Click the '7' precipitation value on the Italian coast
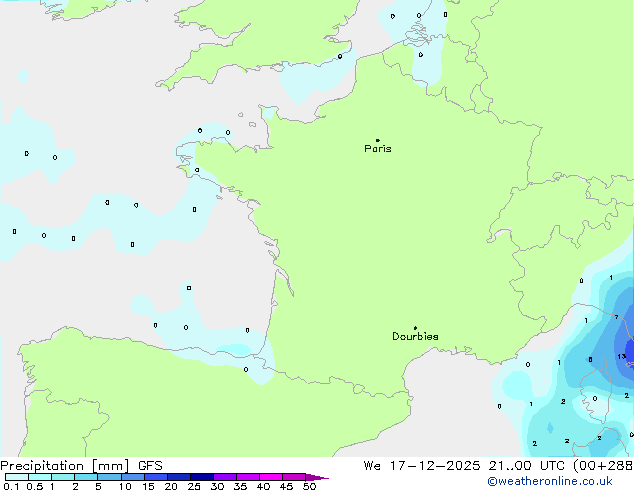Viewport: 634px width, 490px height. [616, 317]
